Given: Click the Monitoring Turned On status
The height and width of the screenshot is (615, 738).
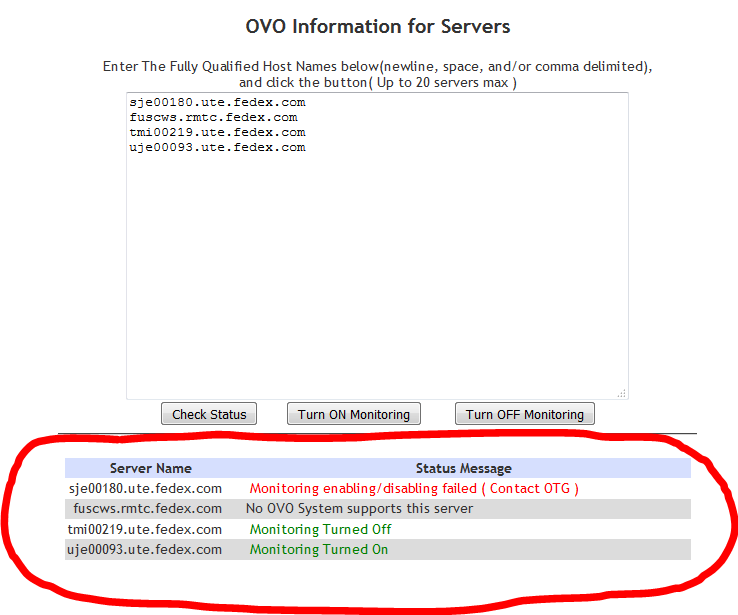Looking at the screenshot, I should [319, 549].
